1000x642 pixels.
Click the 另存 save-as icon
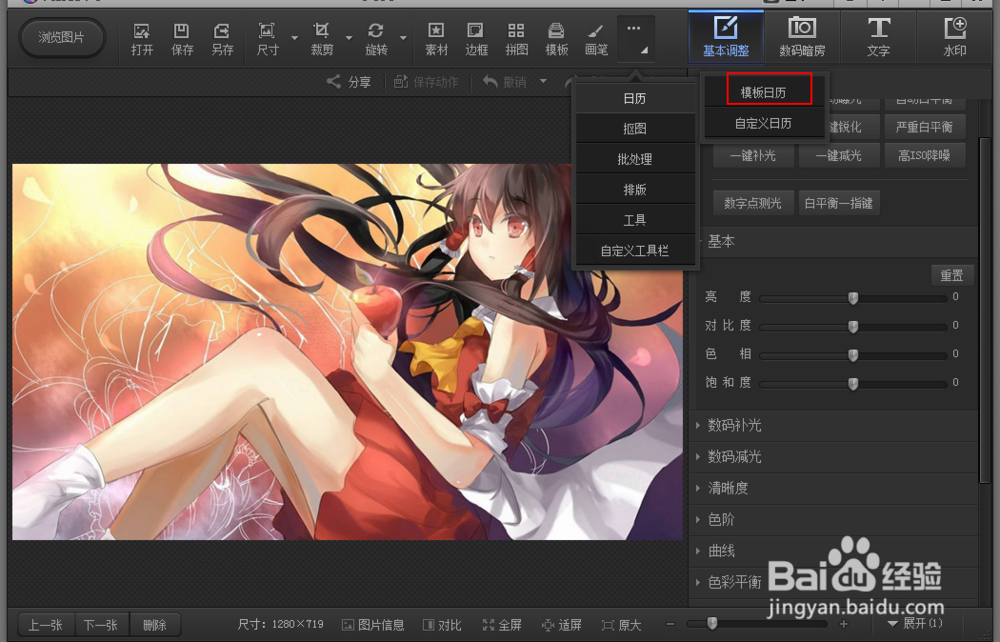[x=222, y=39]
